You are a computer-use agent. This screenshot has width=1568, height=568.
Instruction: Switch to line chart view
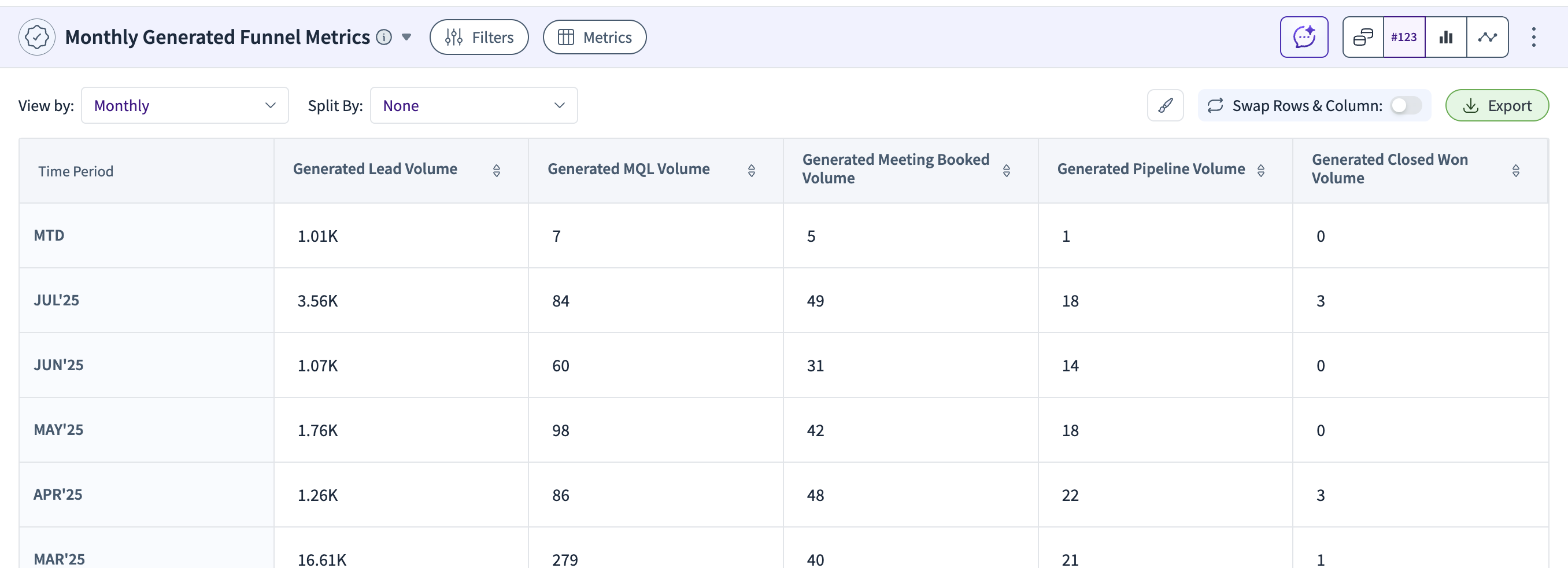point(1487,37)
